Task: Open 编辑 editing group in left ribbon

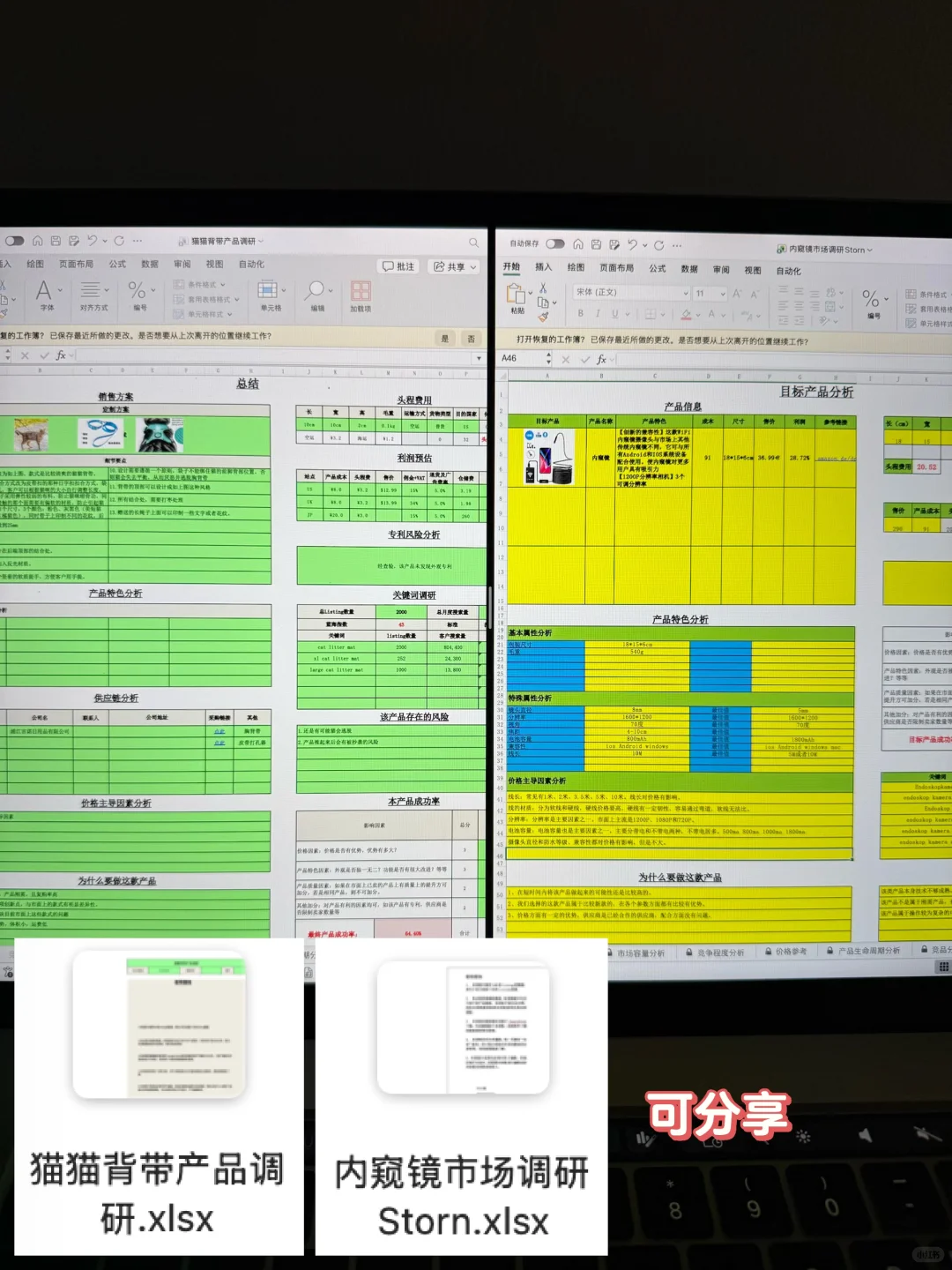Action: click(x=317, y=296)
